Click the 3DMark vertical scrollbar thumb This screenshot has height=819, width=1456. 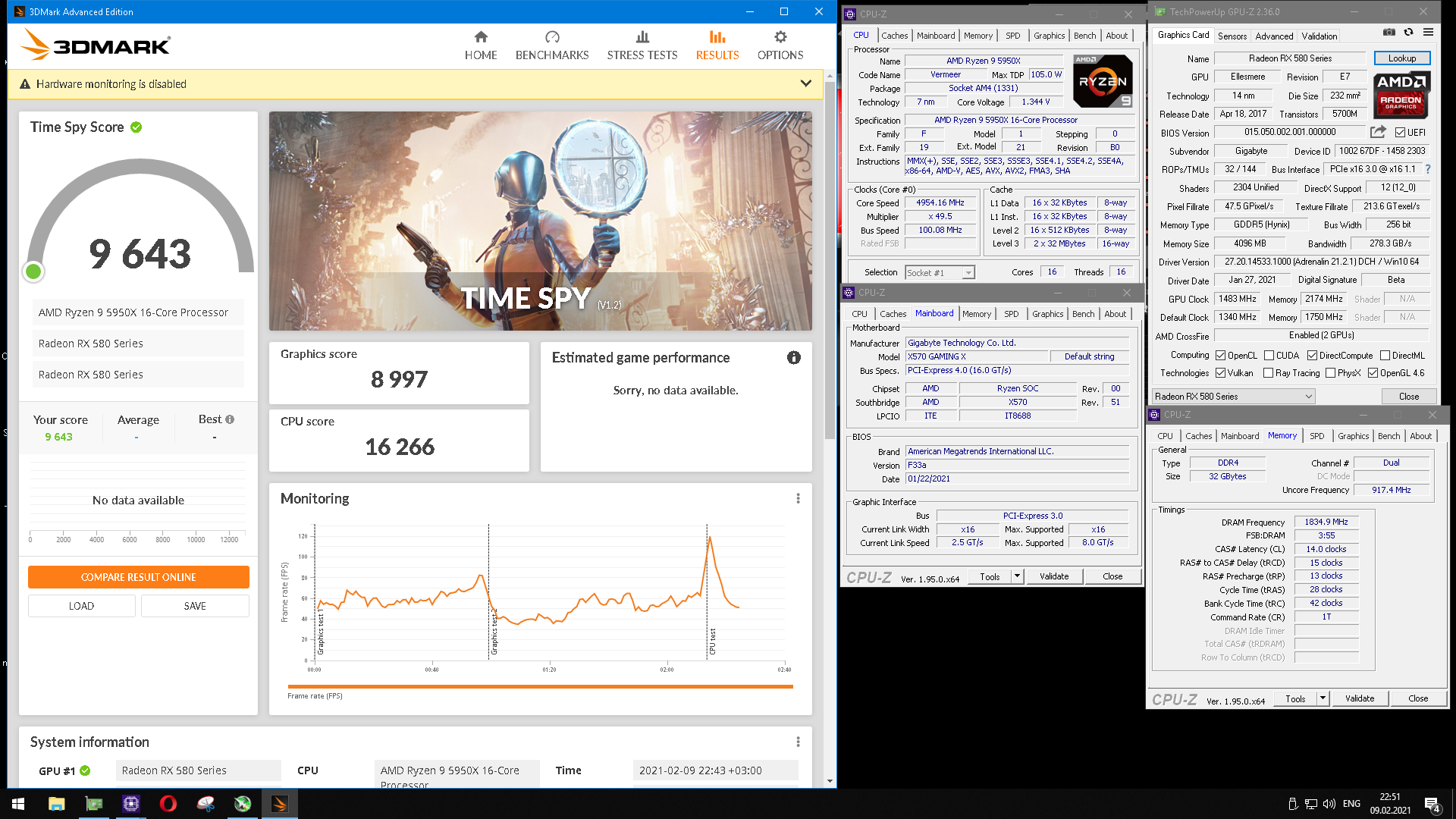click(830, 262)
